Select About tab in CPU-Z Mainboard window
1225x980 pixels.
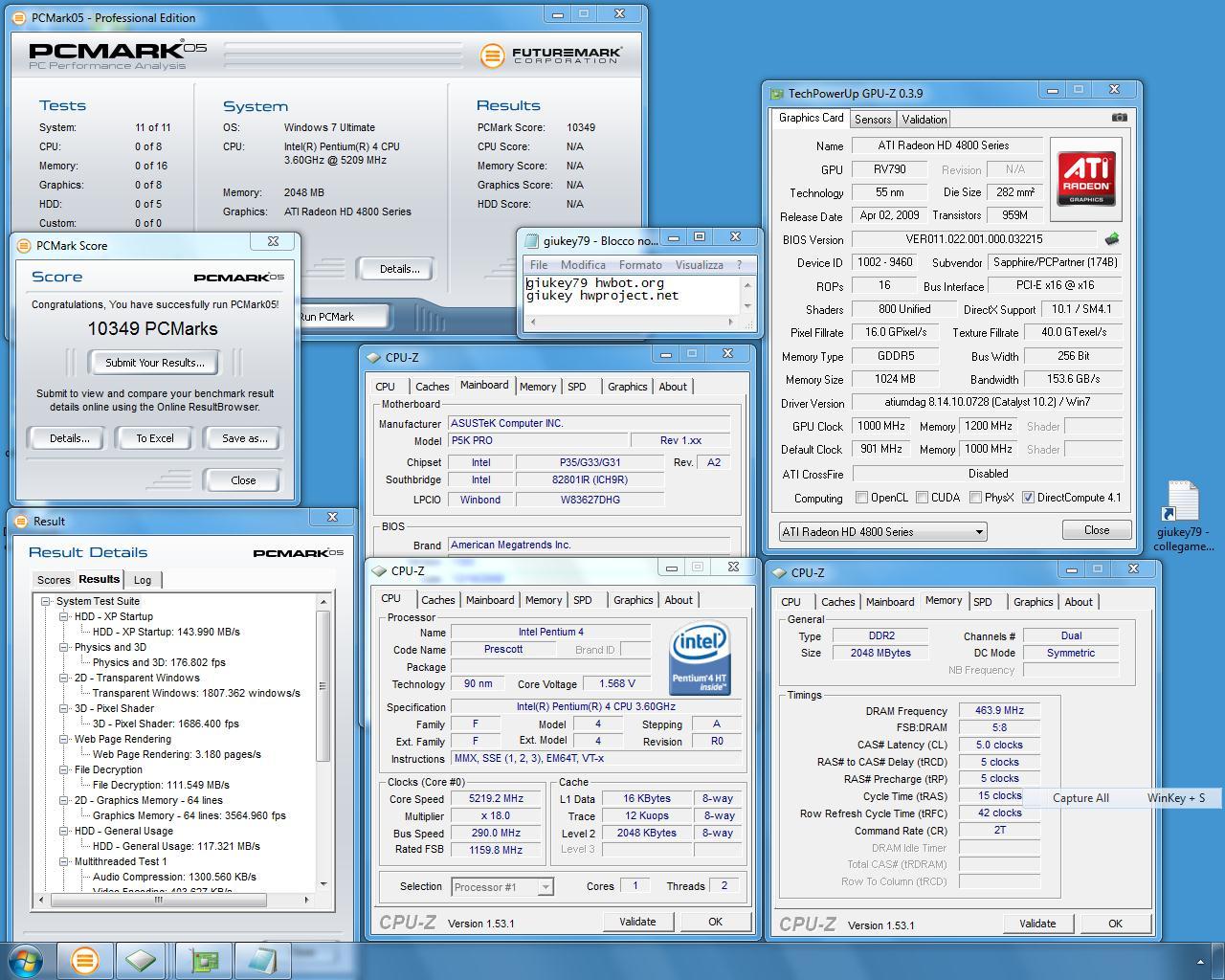click(x=673, y=387)
